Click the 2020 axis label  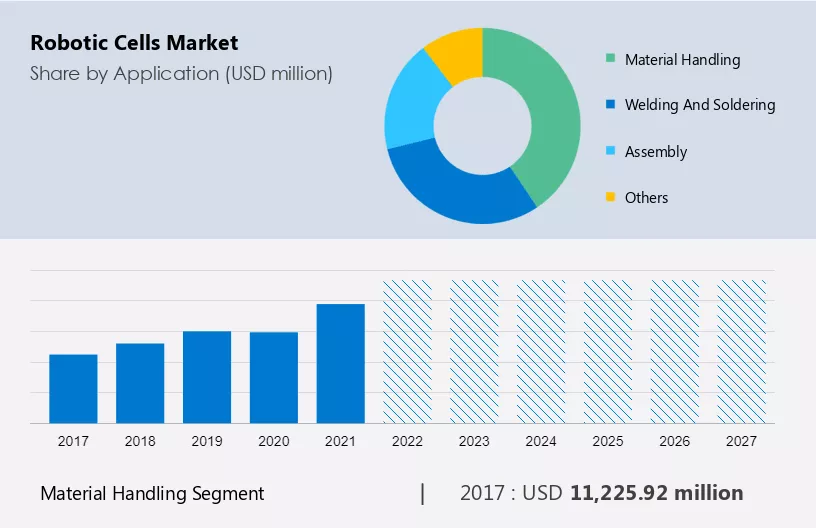click(x=274, y=441)
